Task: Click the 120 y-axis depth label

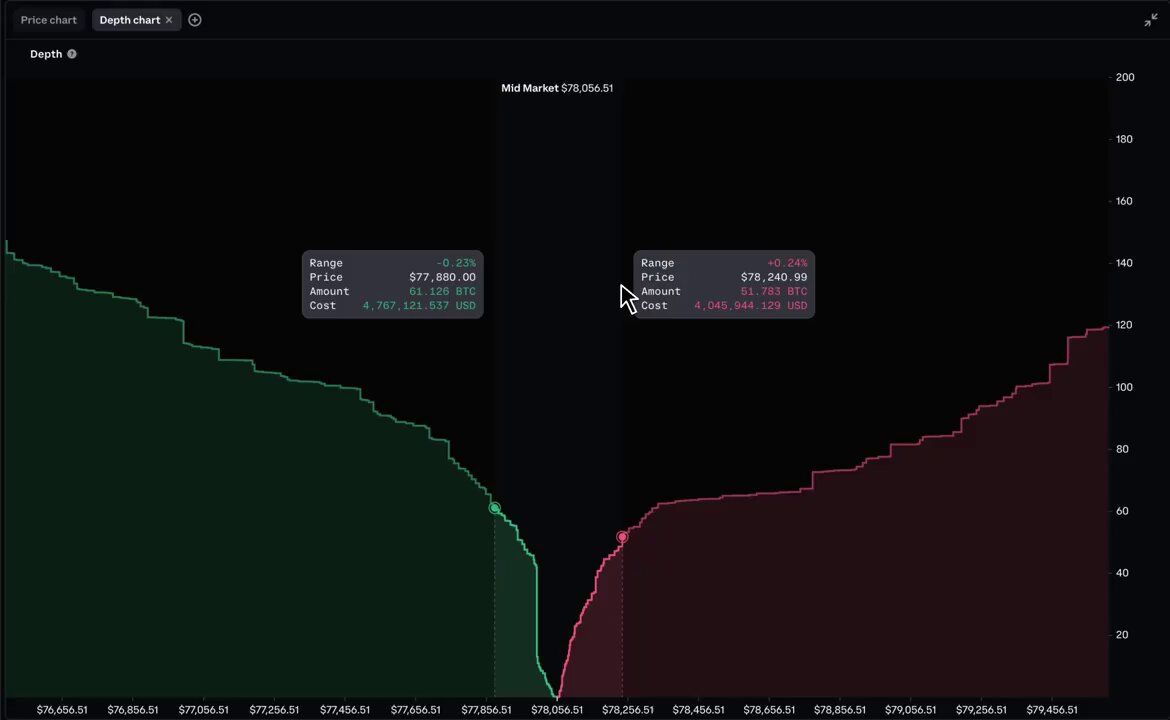Action: [1124, 325]
